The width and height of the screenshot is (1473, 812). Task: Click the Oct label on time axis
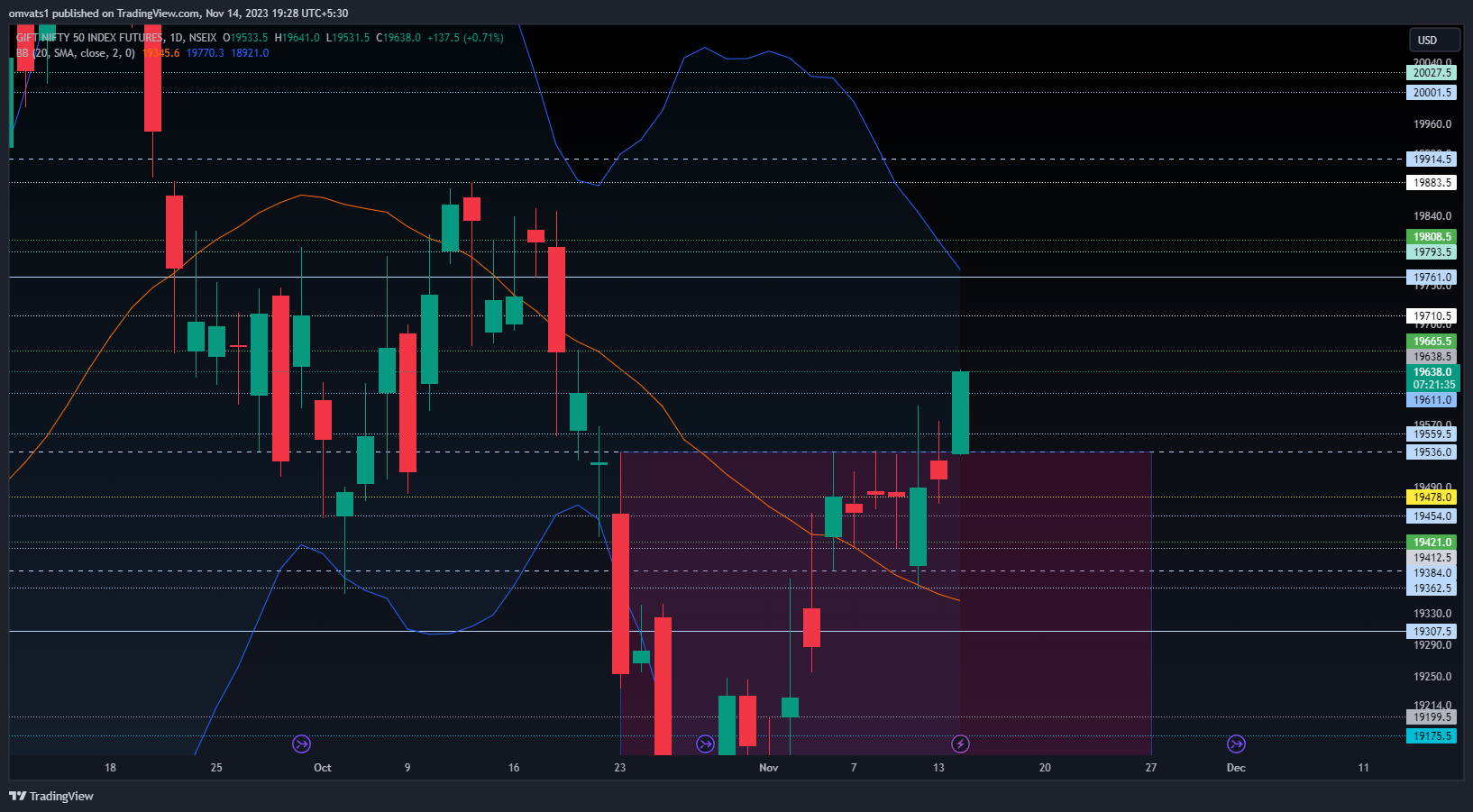tap(322, 768)
